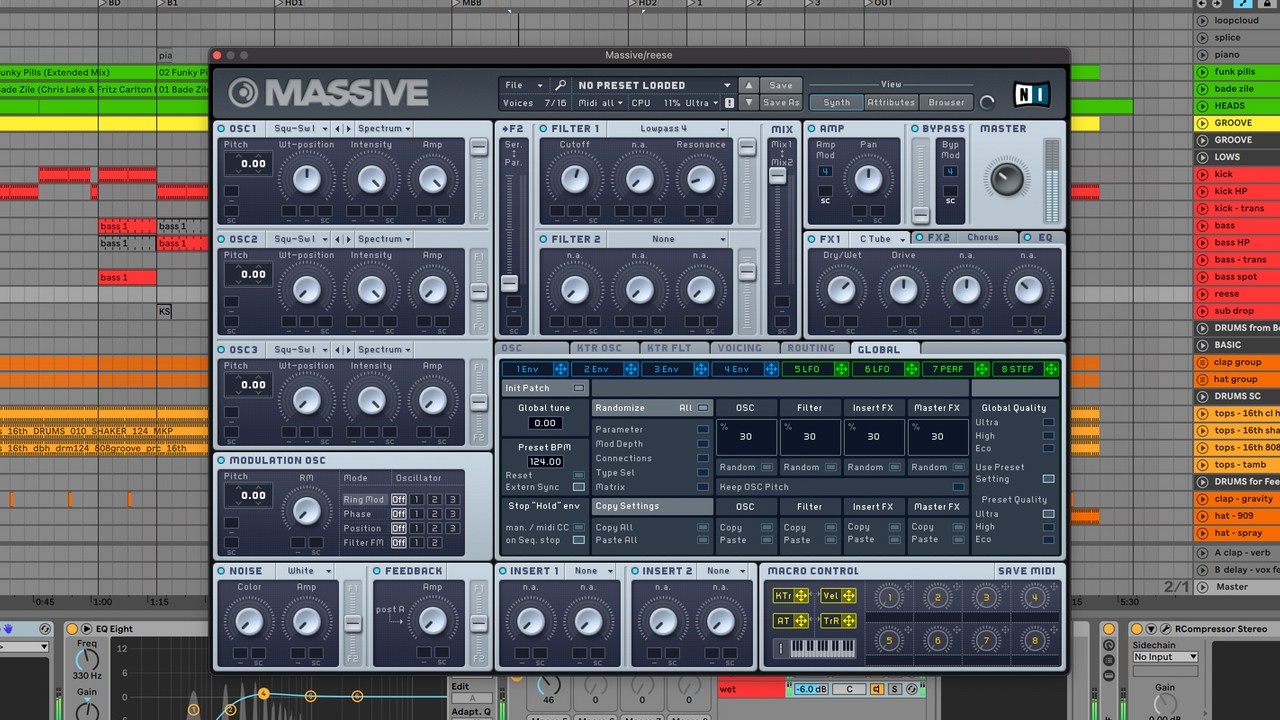Image resolution: width=1280 pixels, height=720 pixels.
Task: Click the KTr macro crosshair icon
Action: coord(800,596)
